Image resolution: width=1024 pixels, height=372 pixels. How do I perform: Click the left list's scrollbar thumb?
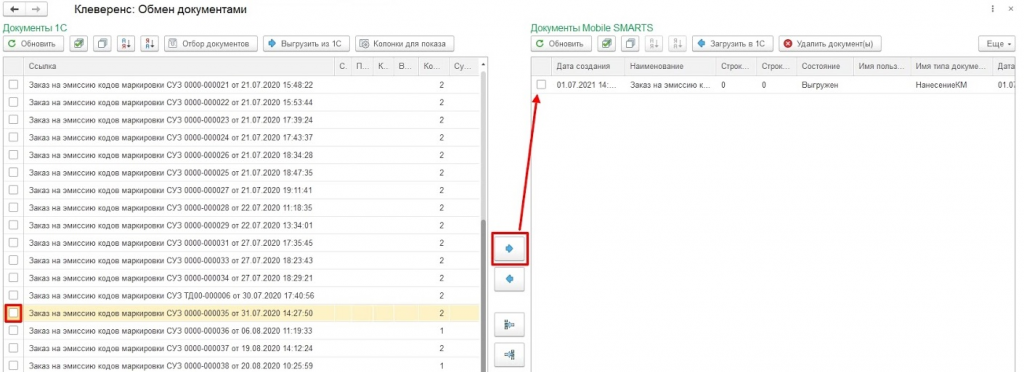pos(484,295)
